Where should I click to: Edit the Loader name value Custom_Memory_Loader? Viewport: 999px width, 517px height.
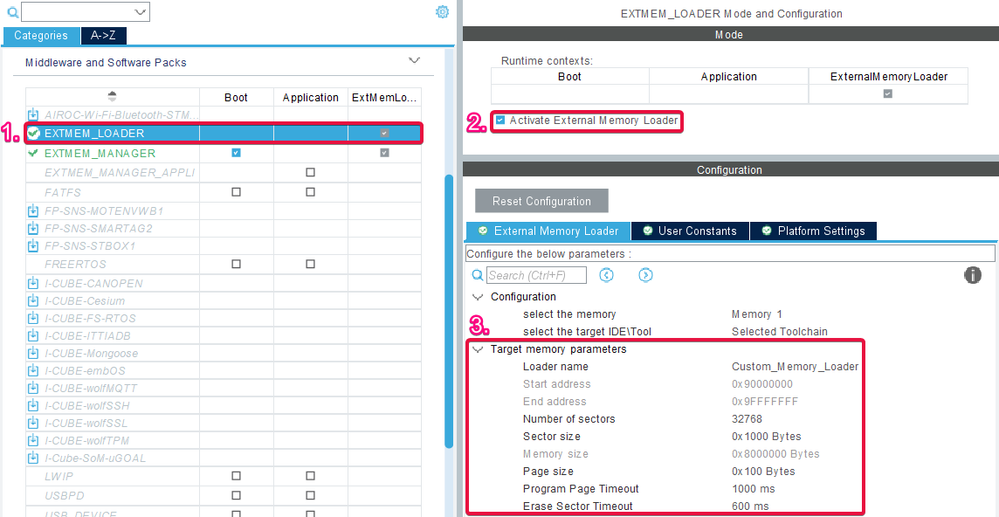[x=795, y=367]
